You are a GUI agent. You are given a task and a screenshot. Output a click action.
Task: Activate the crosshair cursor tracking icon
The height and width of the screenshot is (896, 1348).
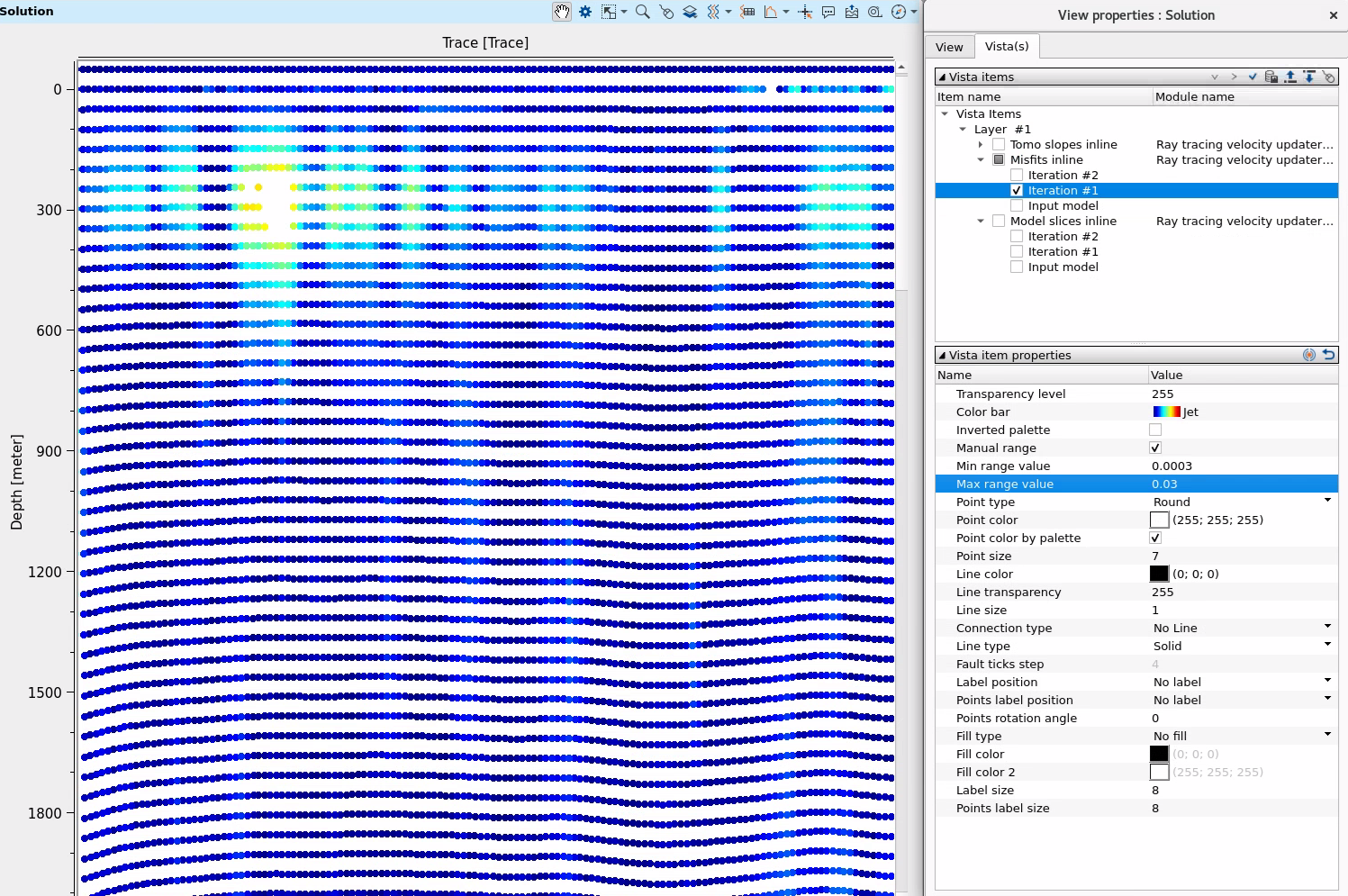click(x=805, y=12)
